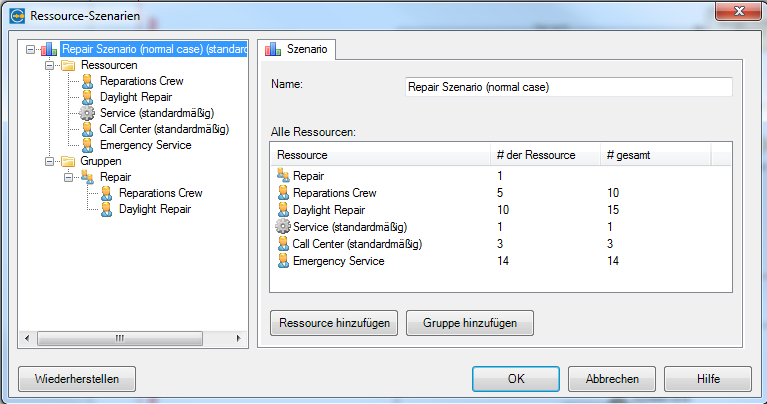Click the Repair group icon in resource table
Screen dimensions: 767x404
(283, 175)
